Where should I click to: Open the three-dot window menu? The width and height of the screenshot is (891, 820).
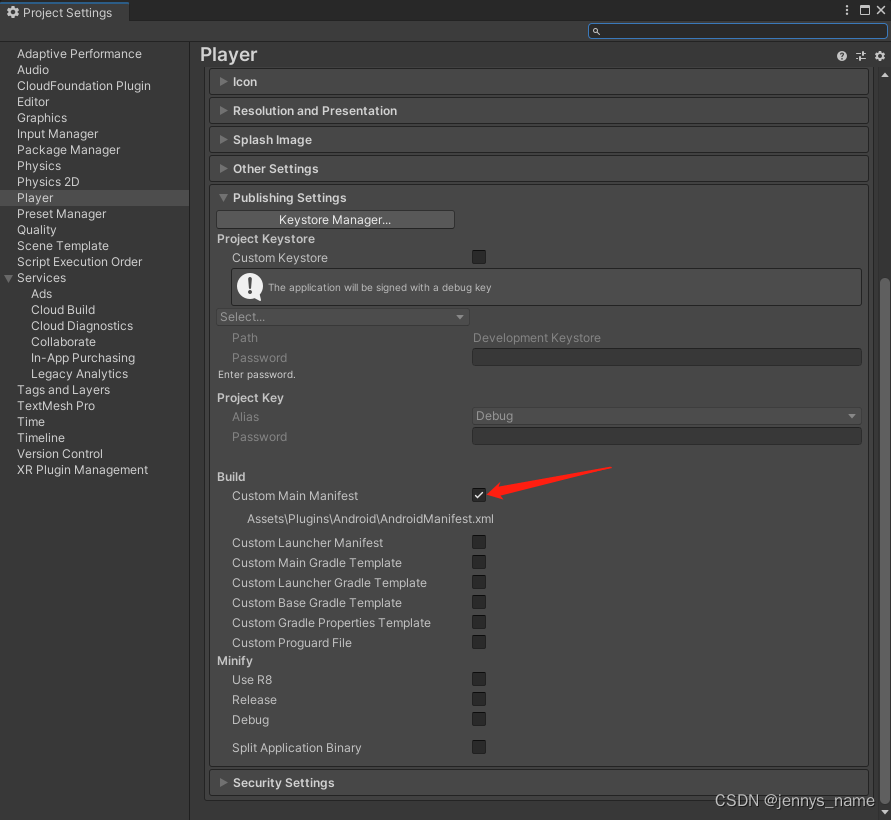pos(846,10)
